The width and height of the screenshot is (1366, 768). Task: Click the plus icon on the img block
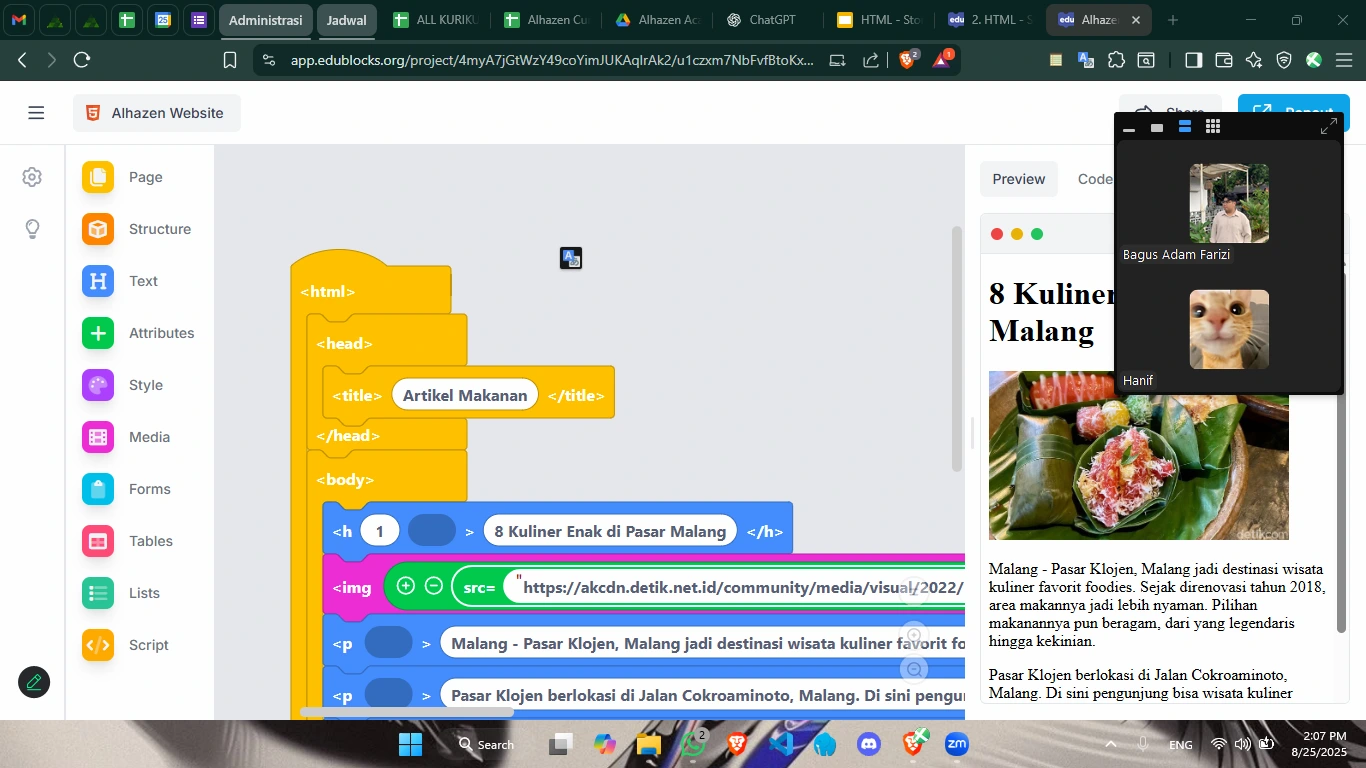[406, 585]
